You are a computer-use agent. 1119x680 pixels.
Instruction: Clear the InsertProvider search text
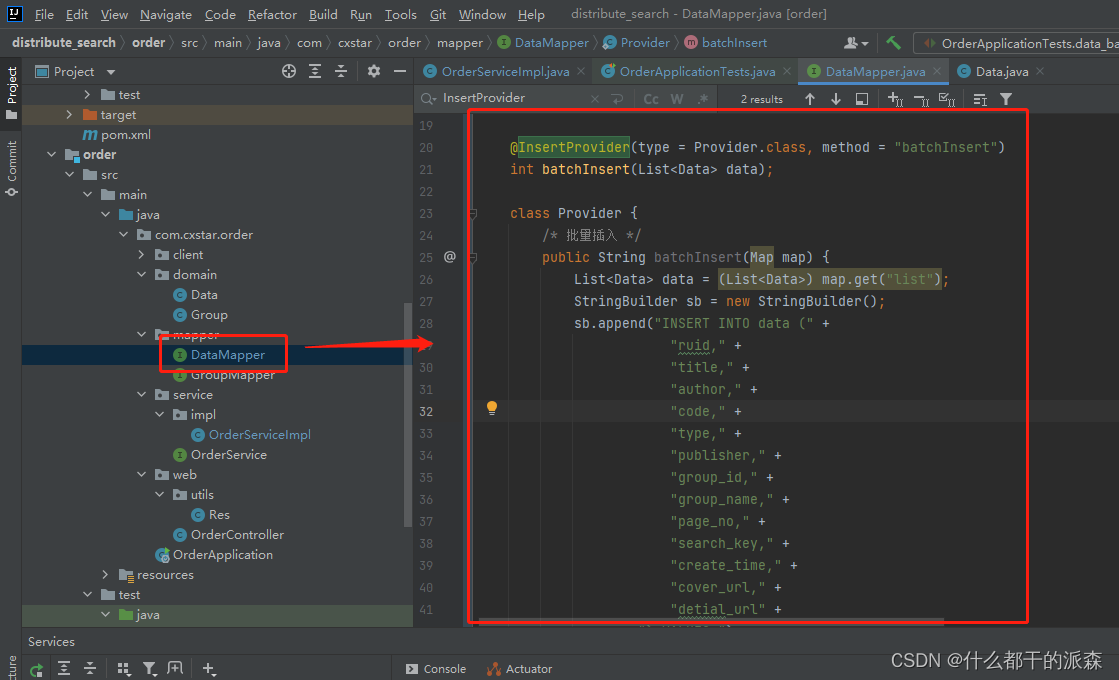click(x=594, y=98)
